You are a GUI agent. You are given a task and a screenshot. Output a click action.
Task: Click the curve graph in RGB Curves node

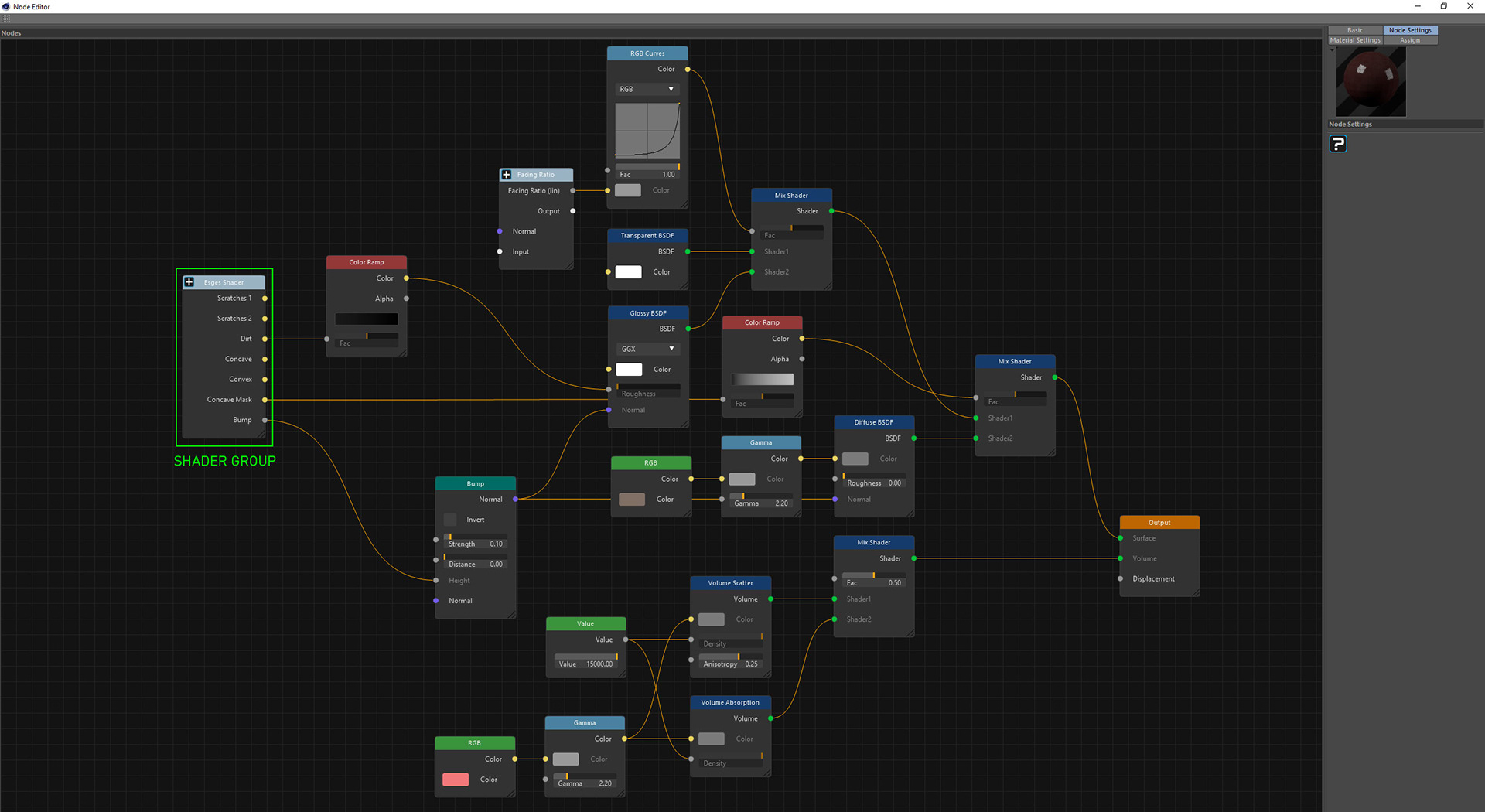pyautogui.click(x=647, y=131)
